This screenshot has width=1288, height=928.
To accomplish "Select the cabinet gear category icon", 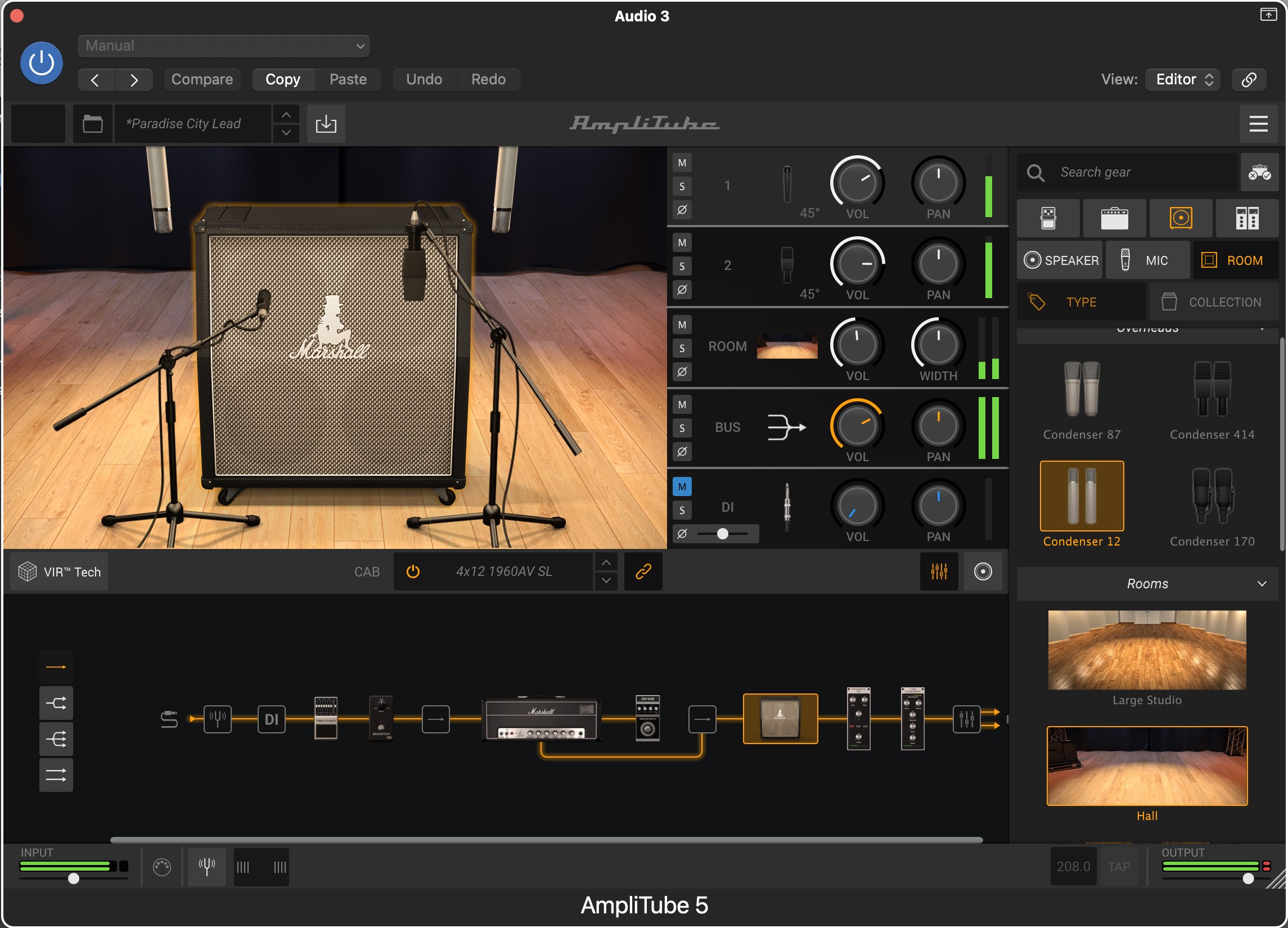I will (1181, 218).
